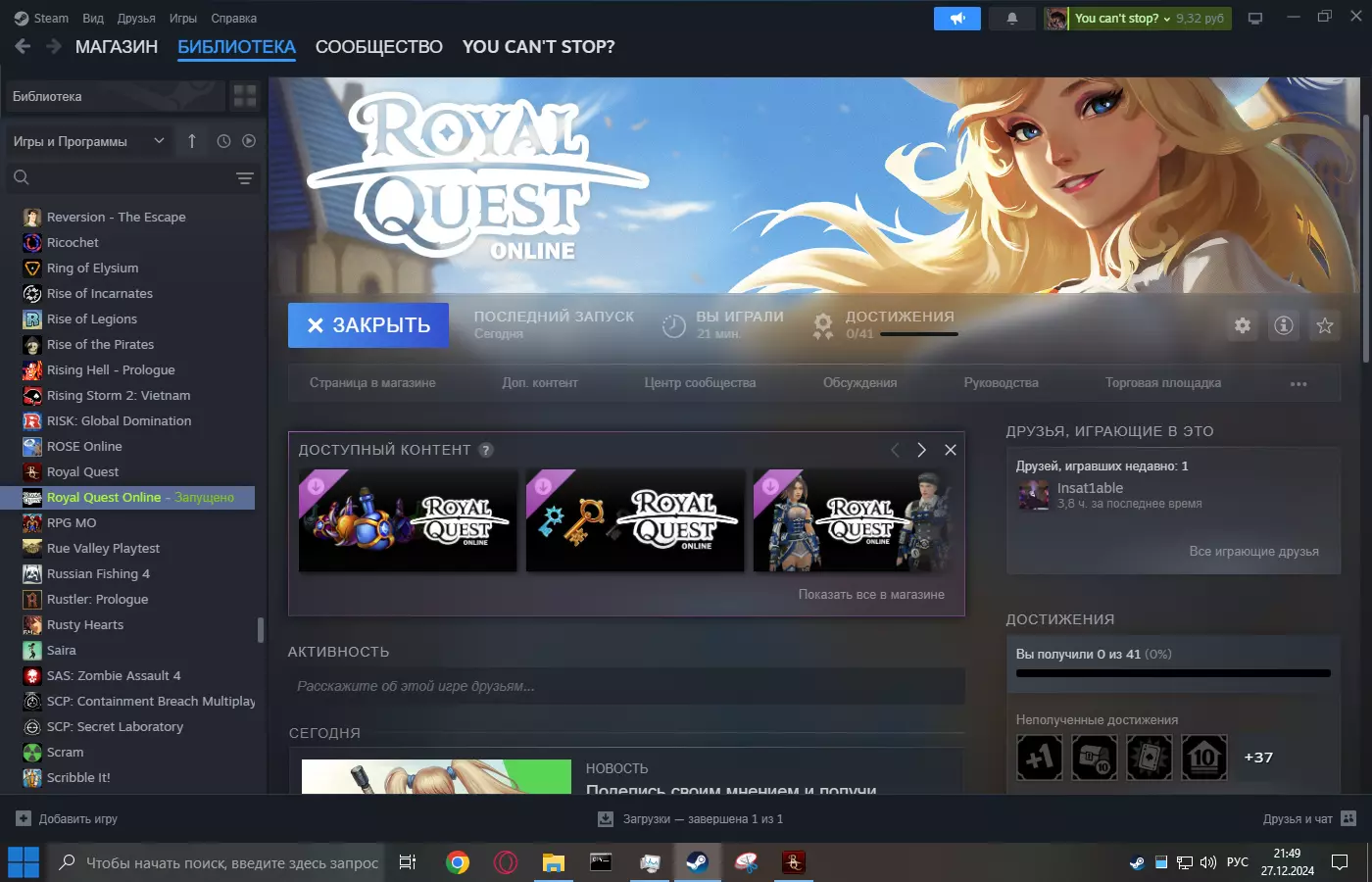This screenshot has width=1372, height=882.
Task: Select SCP: Secret Laboratory in the list
Action: (137, 726)
